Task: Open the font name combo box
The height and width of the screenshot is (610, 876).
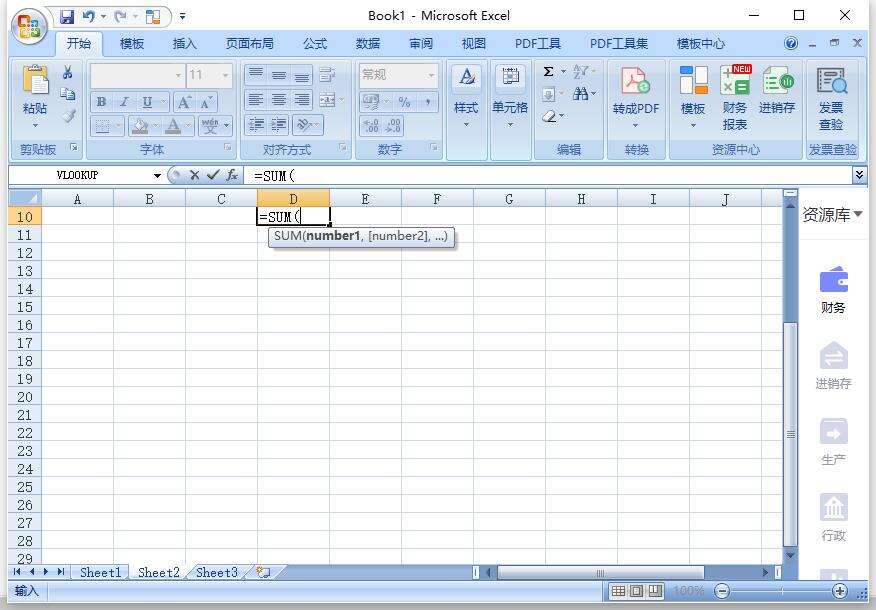Action: point(137,75)
